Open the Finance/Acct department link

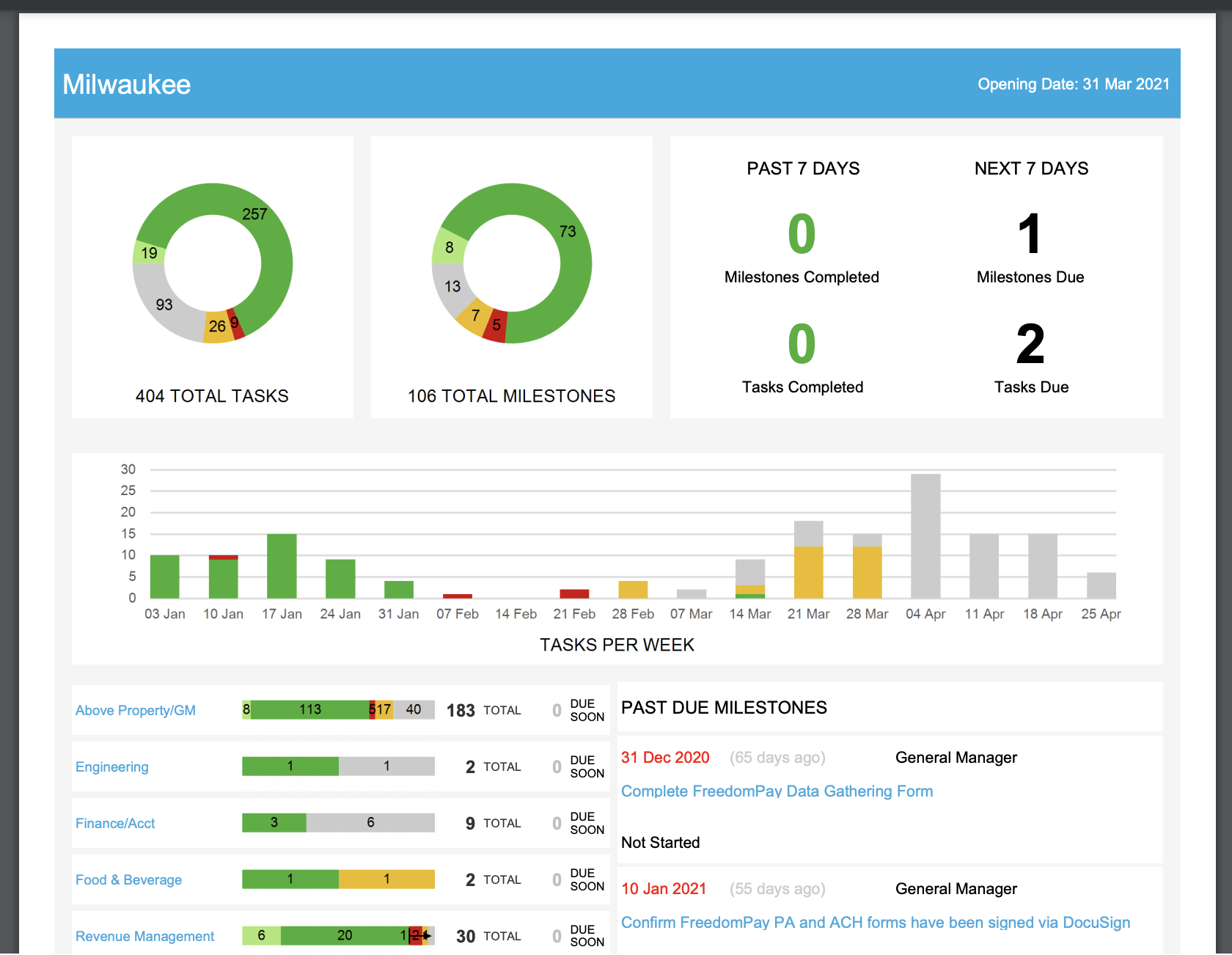point(115,823)
